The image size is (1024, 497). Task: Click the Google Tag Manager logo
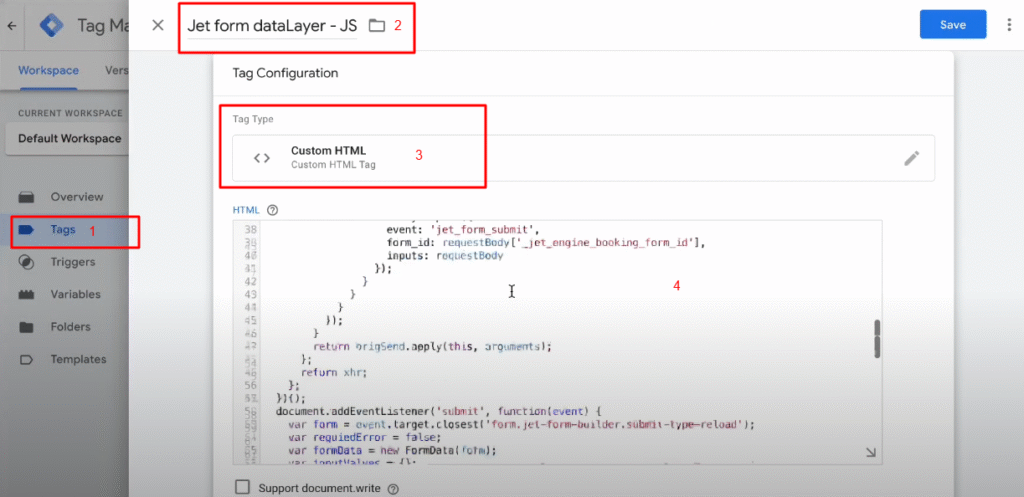click(51, 26)
